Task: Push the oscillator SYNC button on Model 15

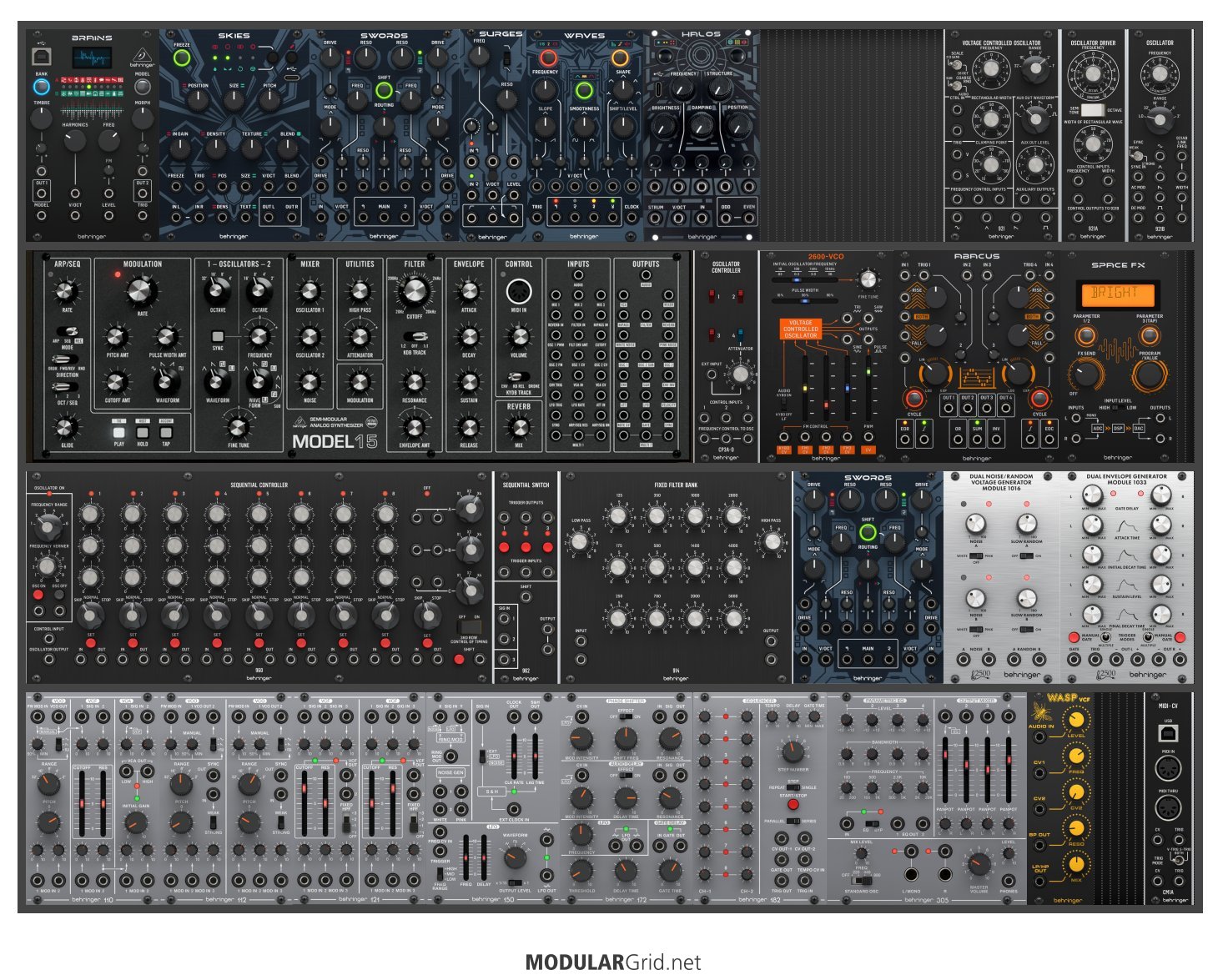Action: (x=219, y=336)
